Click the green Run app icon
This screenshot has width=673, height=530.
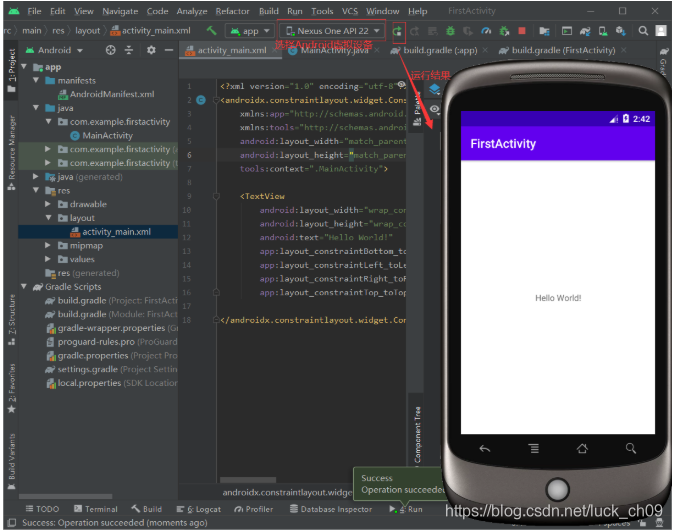397,31
